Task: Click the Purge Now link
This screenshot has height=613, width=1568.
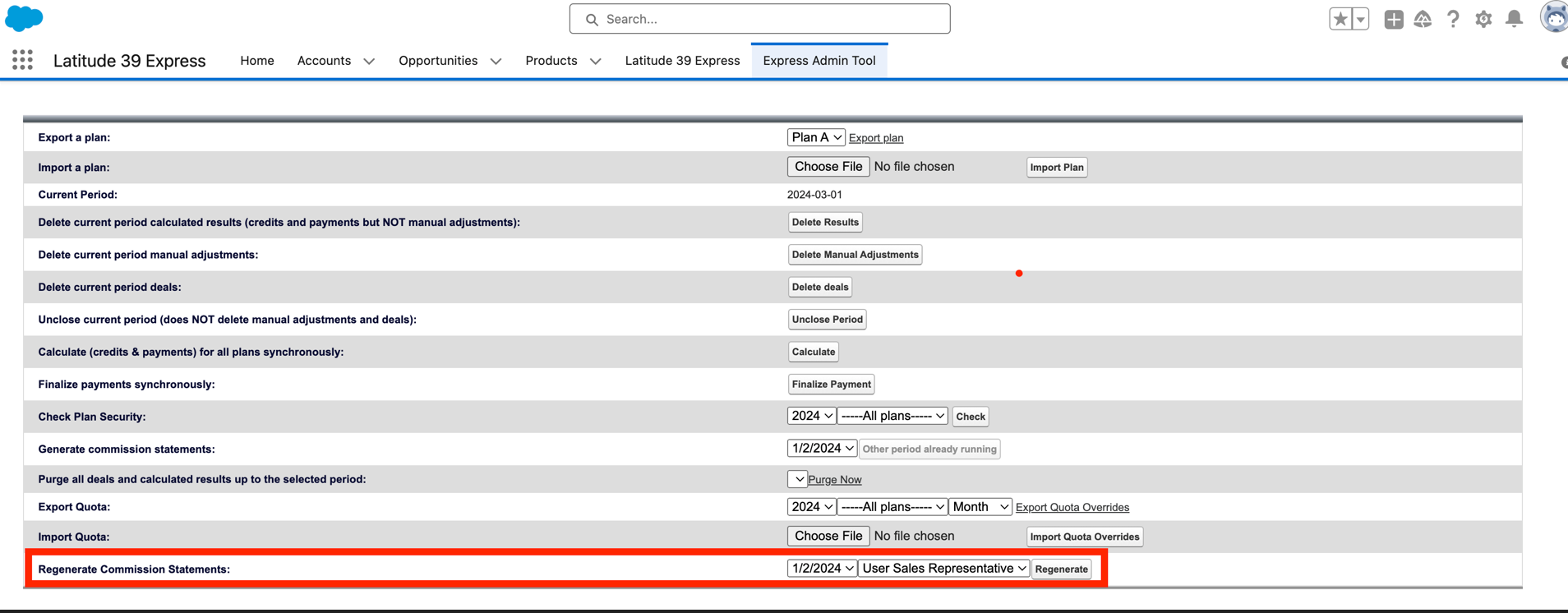Action: point(835,480)
